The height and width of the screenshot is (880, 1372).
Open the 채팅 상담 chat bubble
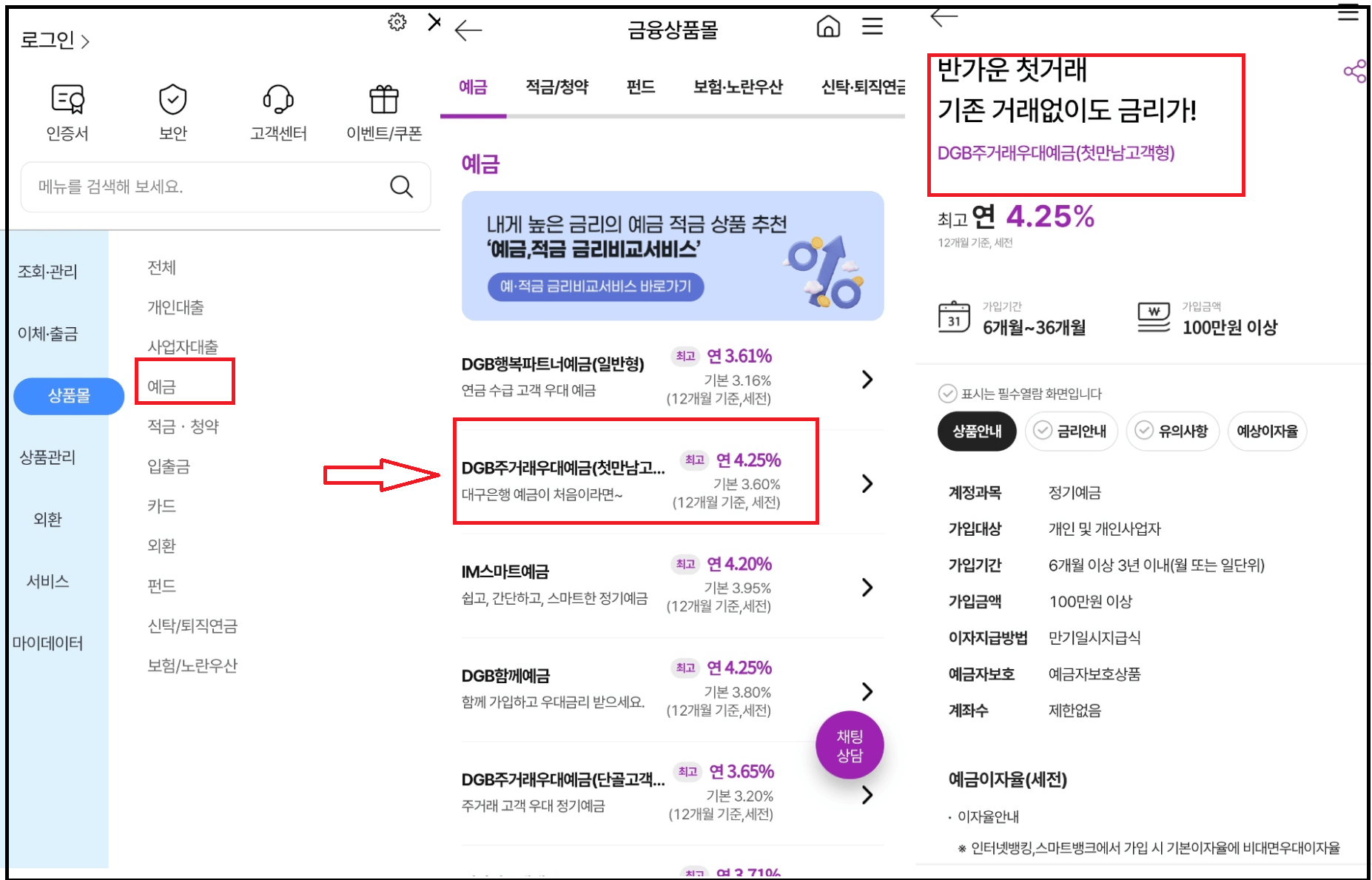[x=849, y=745]
